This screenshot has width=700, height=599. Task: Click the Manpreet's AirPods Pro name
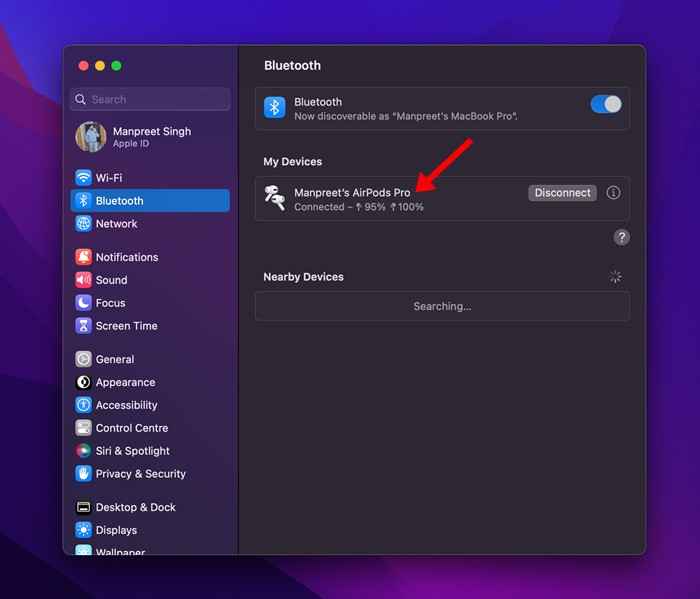[x=352, y=192]
